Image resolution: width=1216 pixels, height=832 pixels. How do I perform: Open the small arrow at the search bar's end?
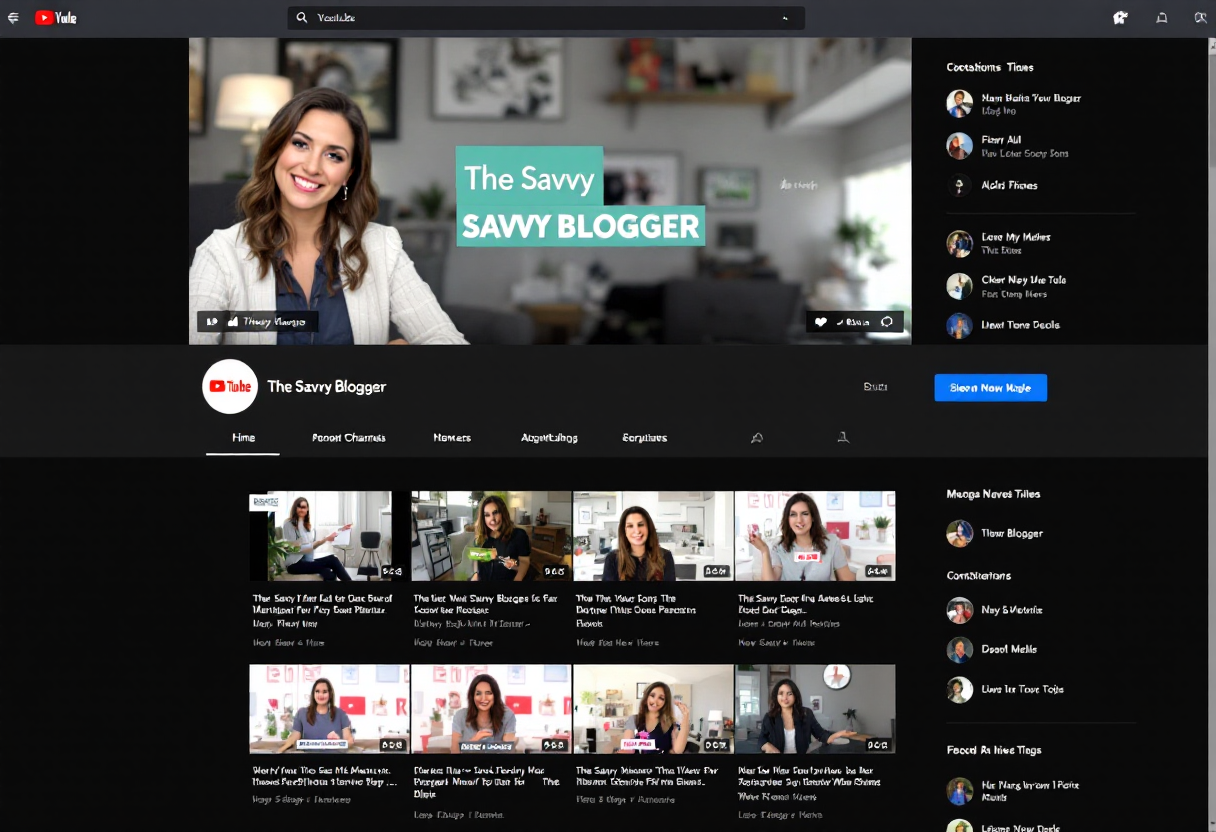tap(785, 18)
